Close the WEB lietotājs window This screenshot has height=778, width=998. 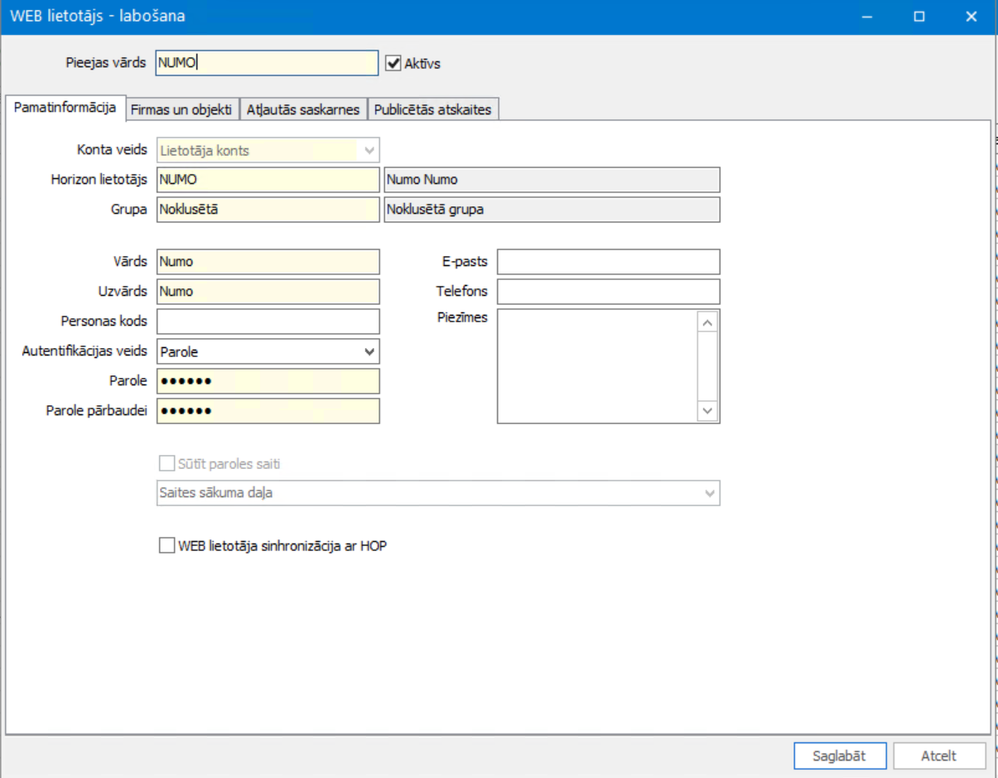(971, 17)
